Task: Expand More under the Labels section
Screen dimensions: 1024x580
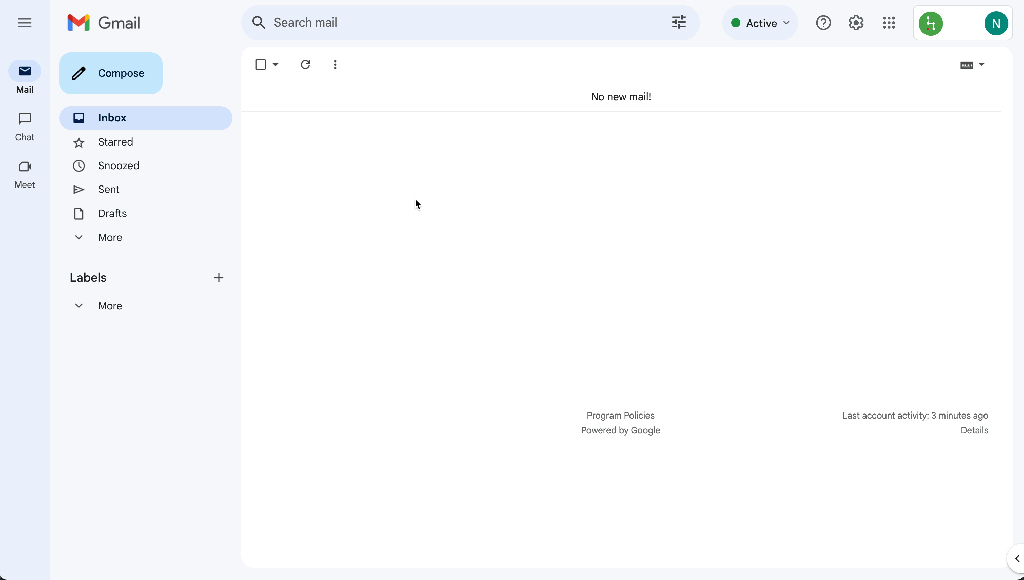Action: pos(110,306)
